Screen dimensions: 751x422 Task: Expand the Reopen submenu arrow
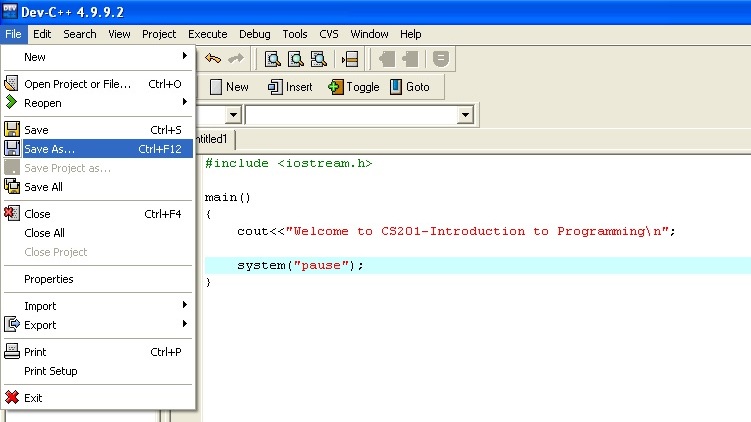click(184, 102)
